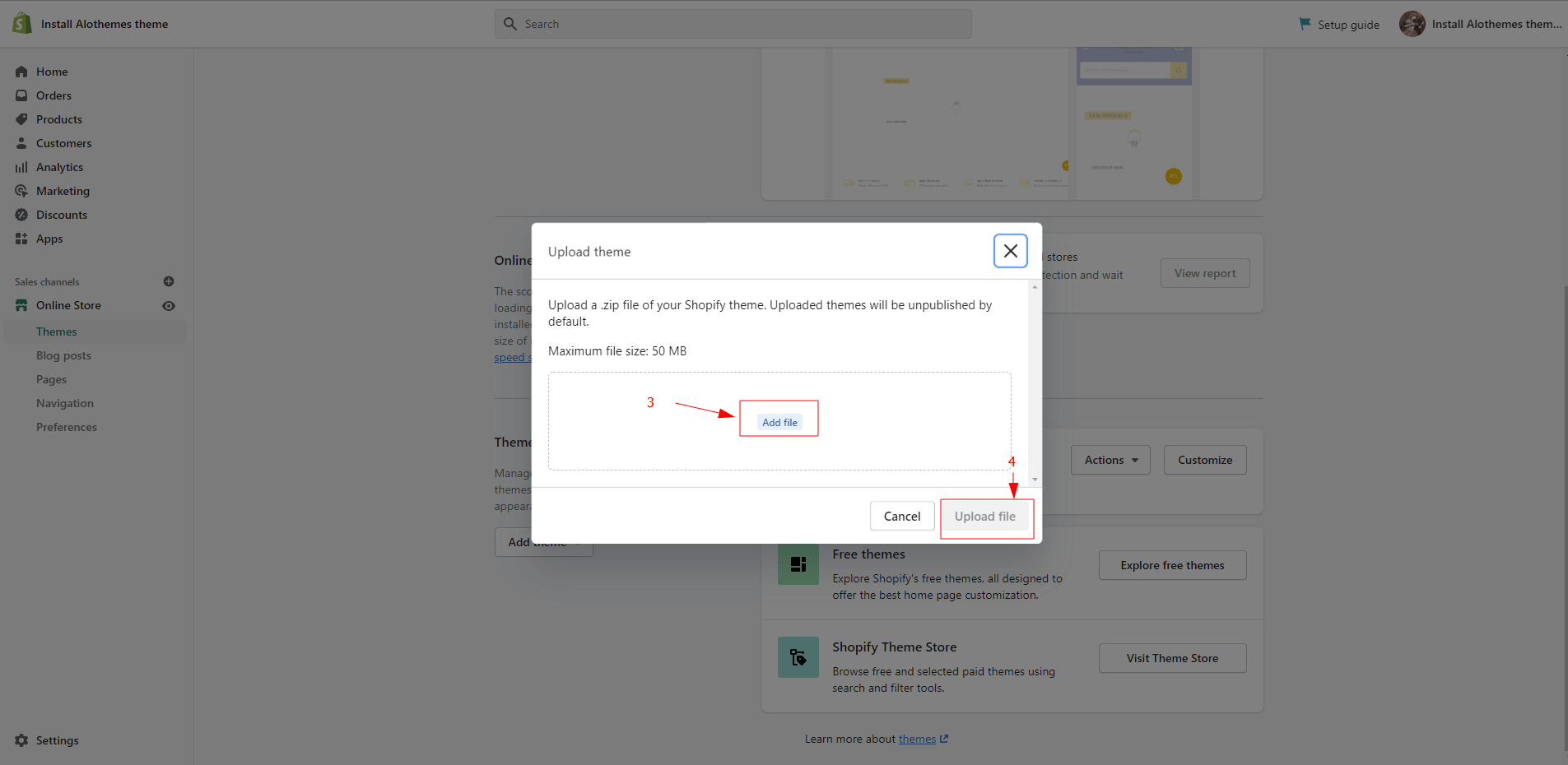
Task: Click the Discounts badge icon
Action: [21, 215]
